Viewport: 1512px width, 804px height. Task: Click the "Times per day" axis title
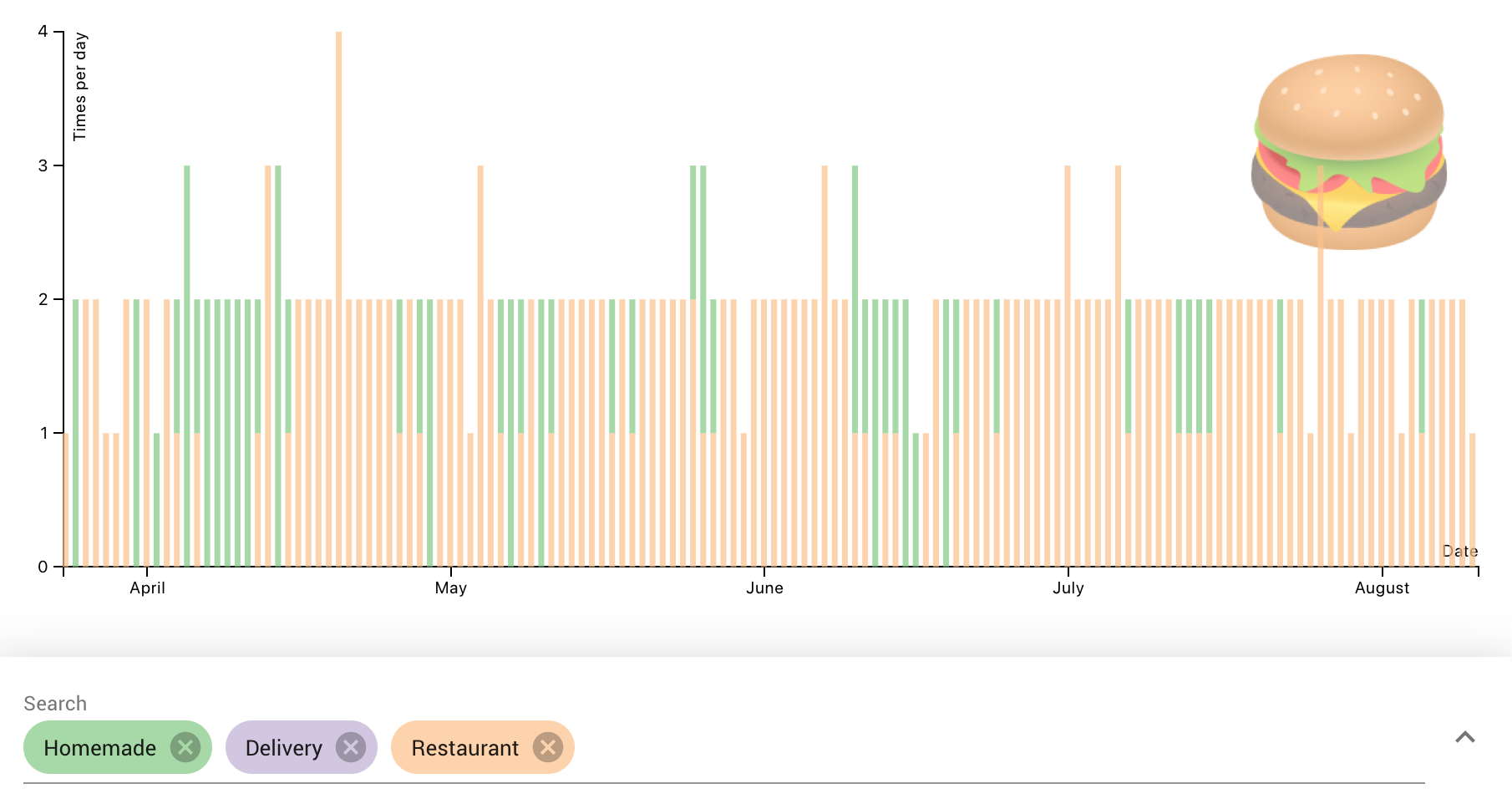click(x=80, y=87)
